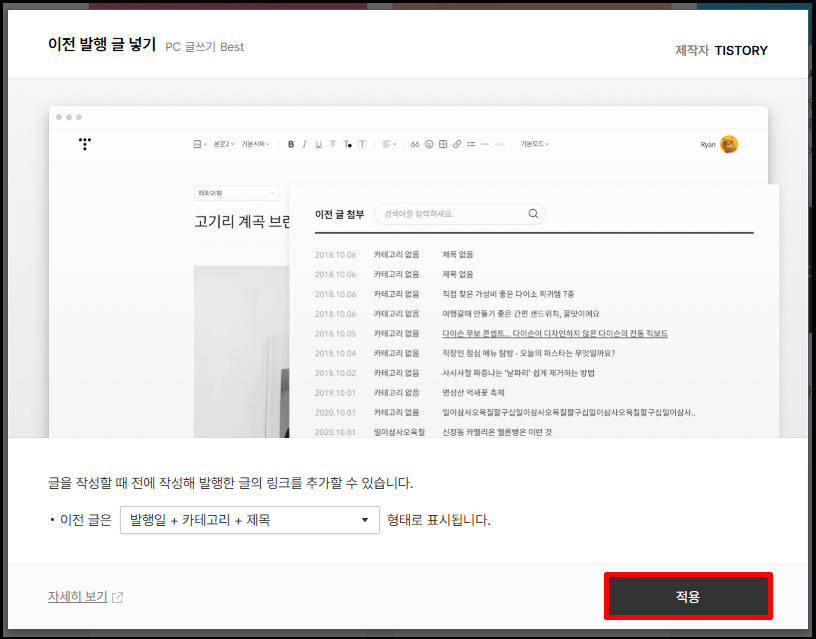Viewport: 816px width, 639px height.
Task: Click the date 2018.10.05 in the post list
Action: 335,334
